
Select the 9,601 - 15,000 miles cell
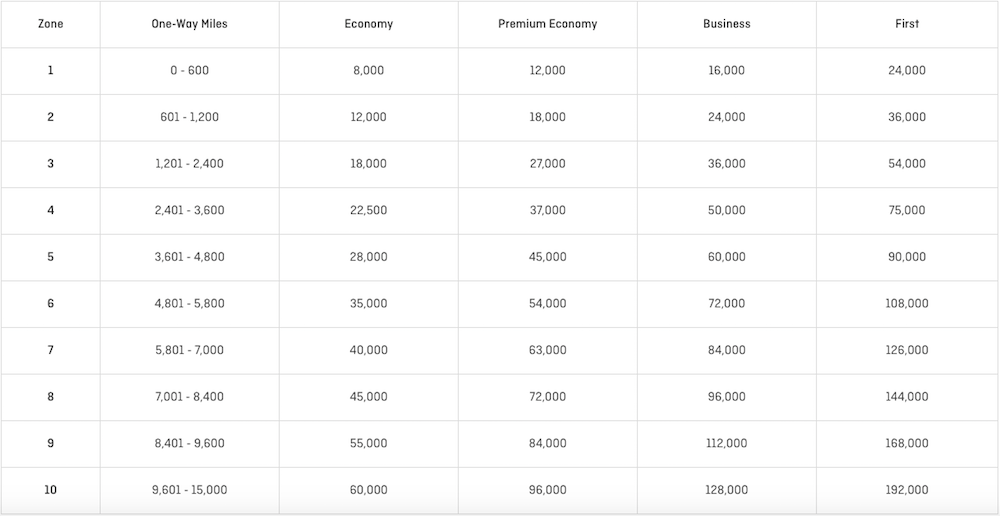(189, 490)
